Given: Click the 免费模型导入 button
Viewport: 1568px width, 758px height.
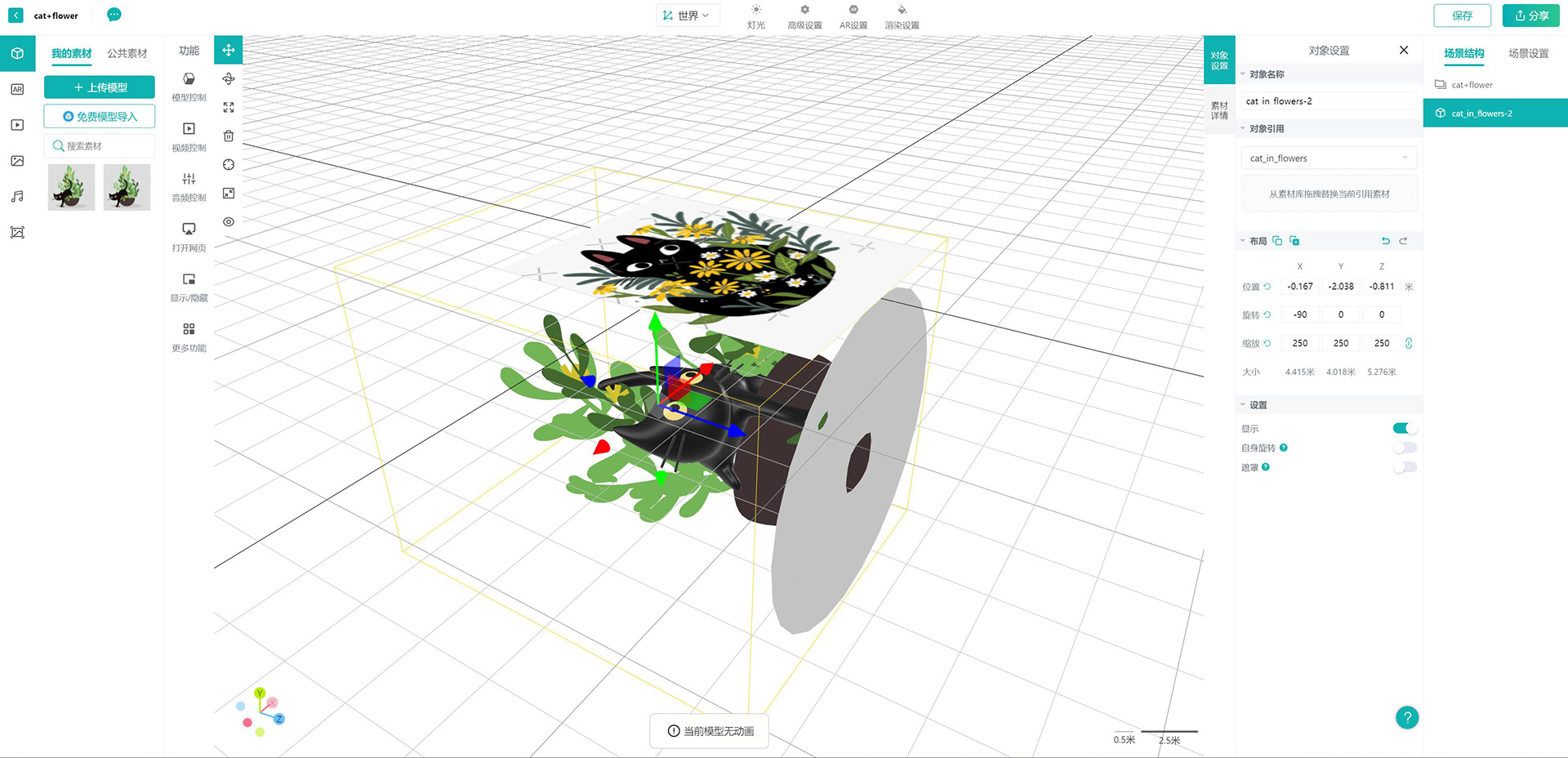Looking at the screenshot, I should [100, 117].
